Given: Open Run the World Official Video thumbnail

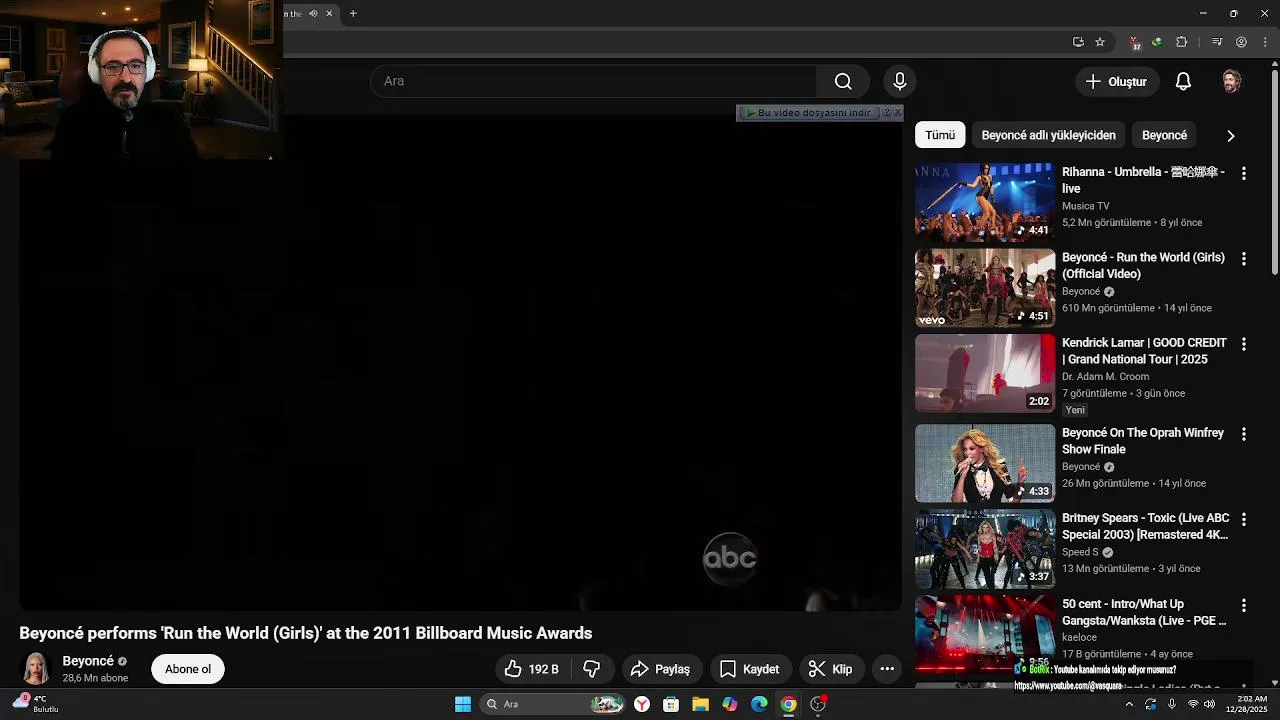Looking at the screenshot, I should click(x=985, y=288).
